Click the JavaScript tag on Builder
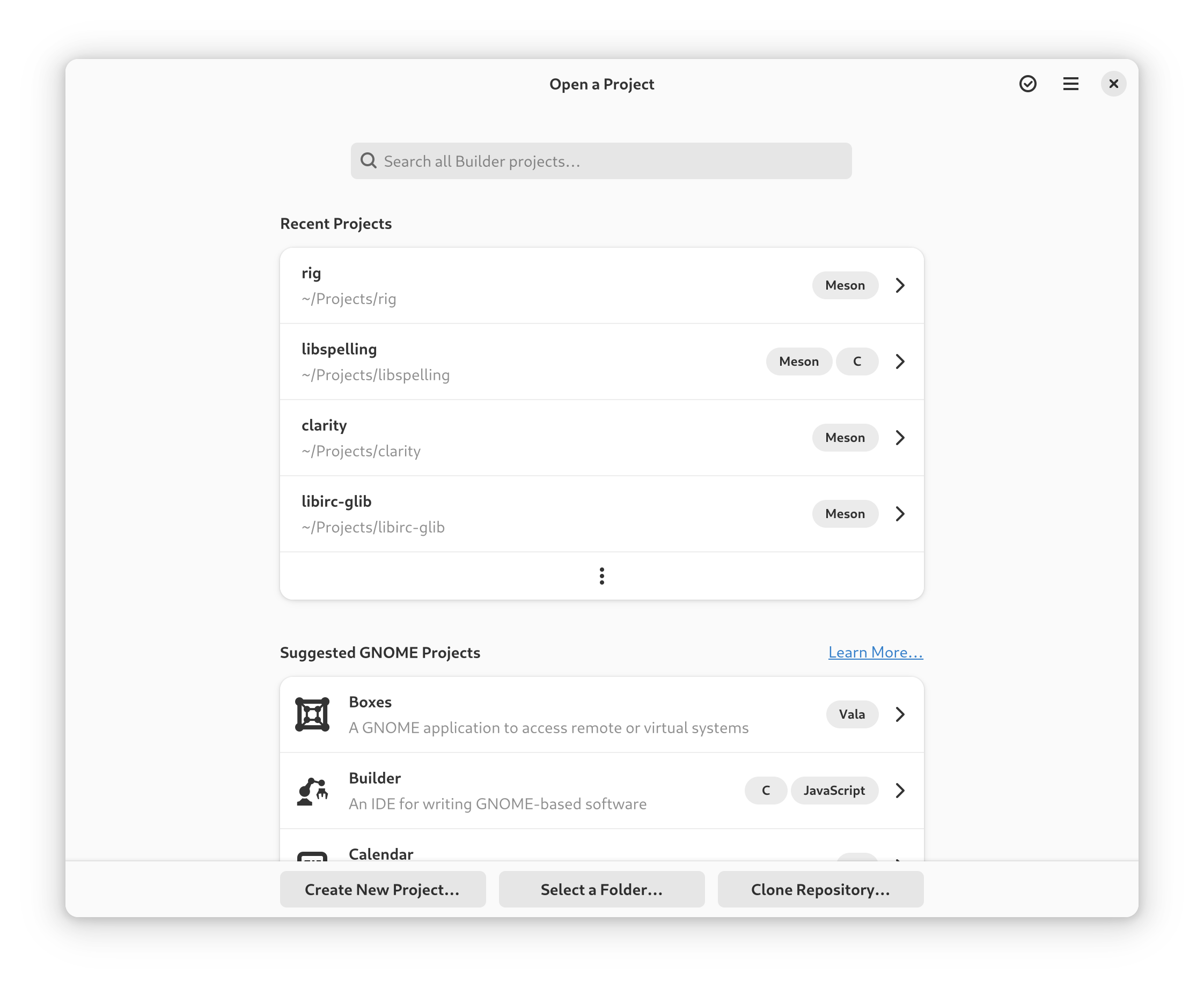The height and width of the screenshot is (989, 1204). click(x=834, y=790)
